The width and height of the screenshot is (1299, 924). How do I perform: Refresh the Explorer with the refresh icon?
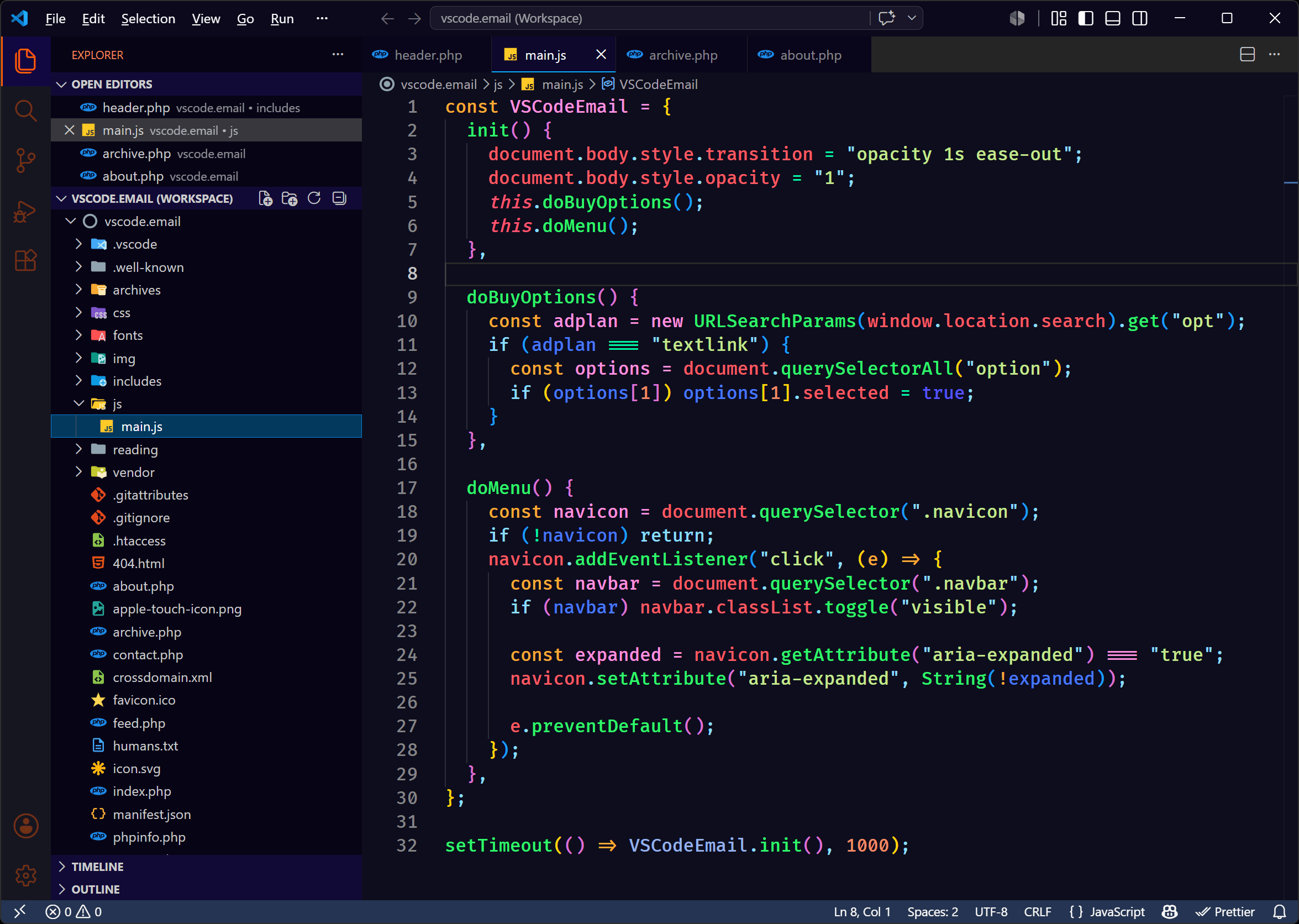click(314, 198)
